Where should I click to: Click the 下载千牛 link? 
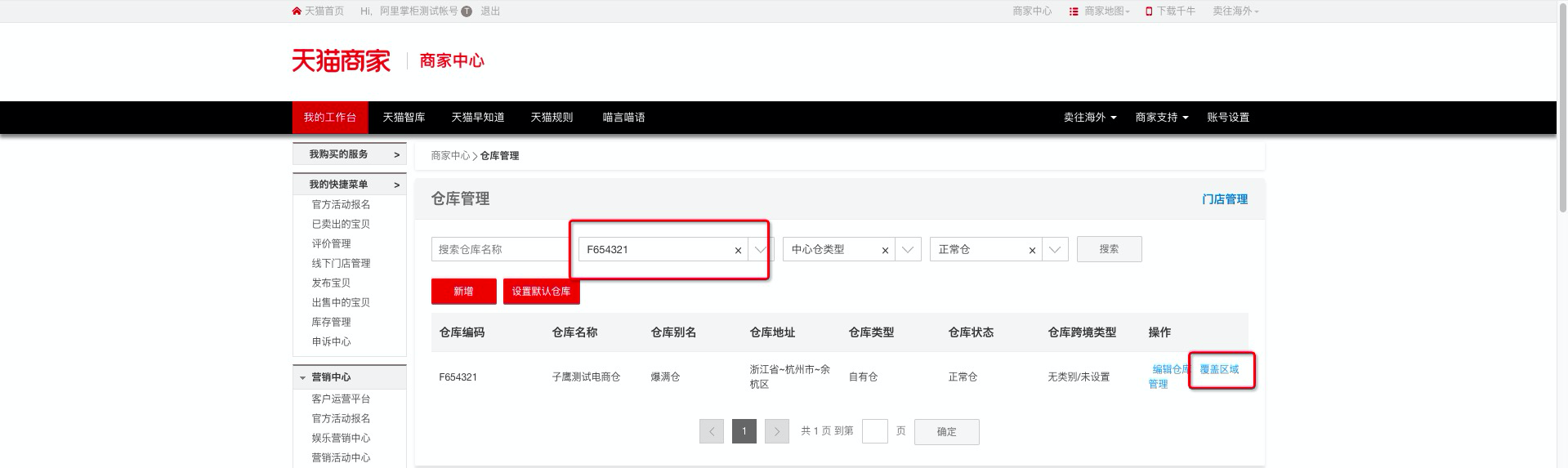tap(1171, 11)
